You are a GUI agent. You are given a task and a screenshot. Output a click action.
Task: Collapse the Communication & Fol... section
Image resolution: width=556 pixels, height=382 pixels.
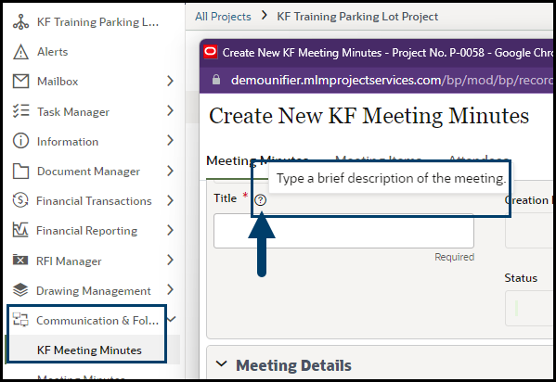click(171, 319)
